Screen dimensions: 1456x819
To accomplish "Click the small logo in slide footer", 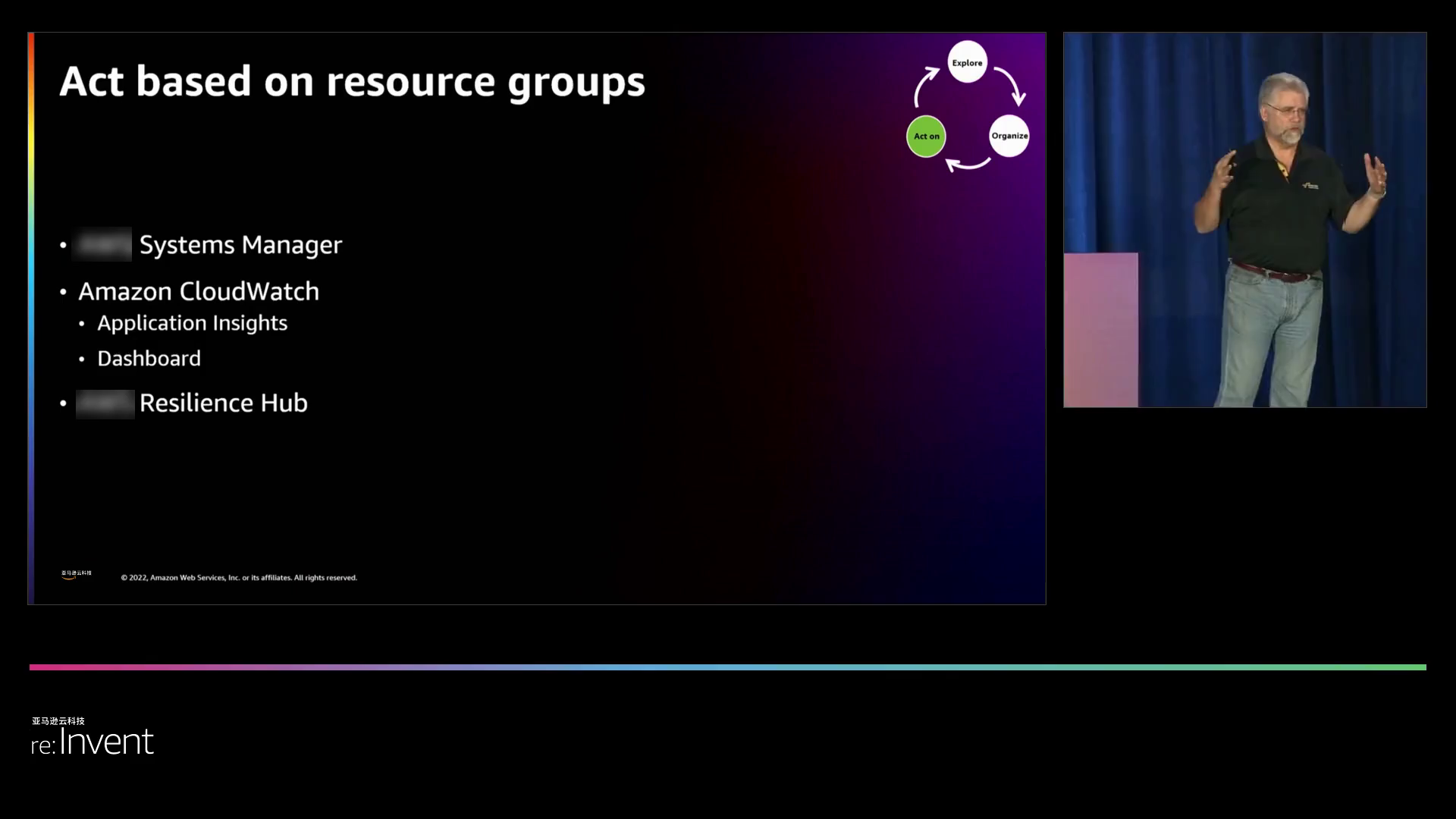I will click(76, 575).
